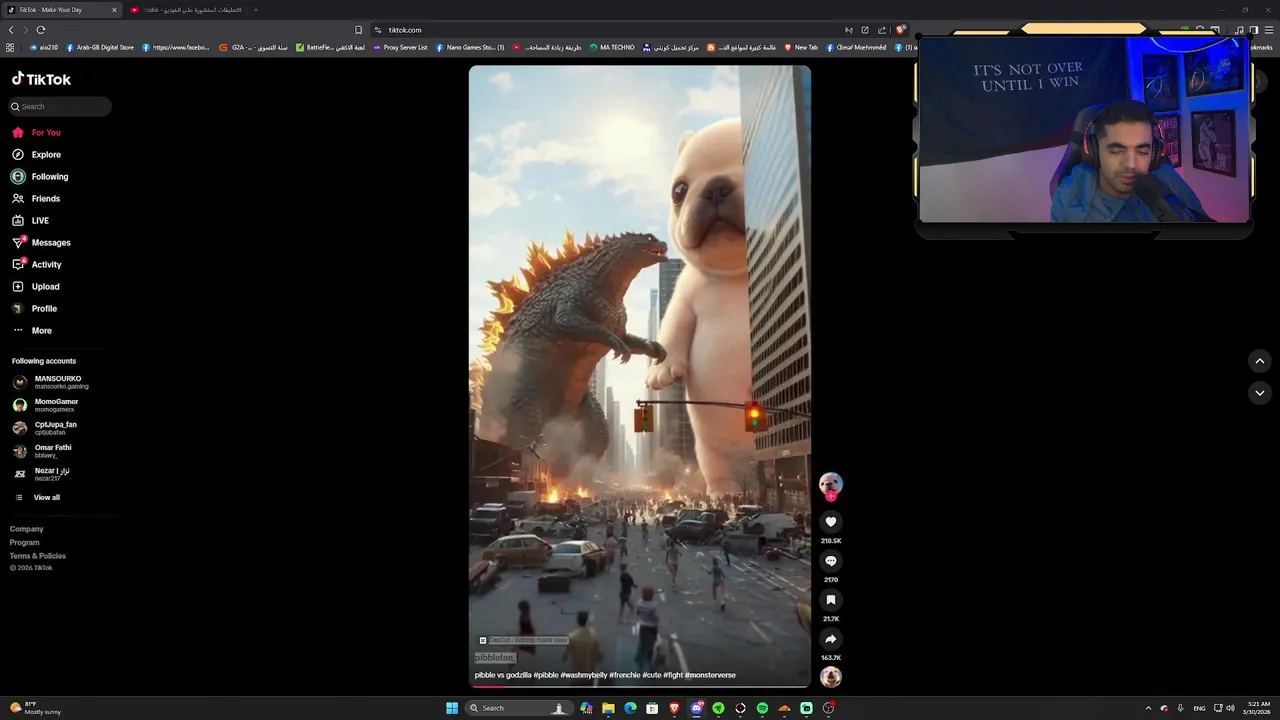Open the video's comments section
The height and width of the screenshot is (720, 1280).
click(x=830, y=561)
